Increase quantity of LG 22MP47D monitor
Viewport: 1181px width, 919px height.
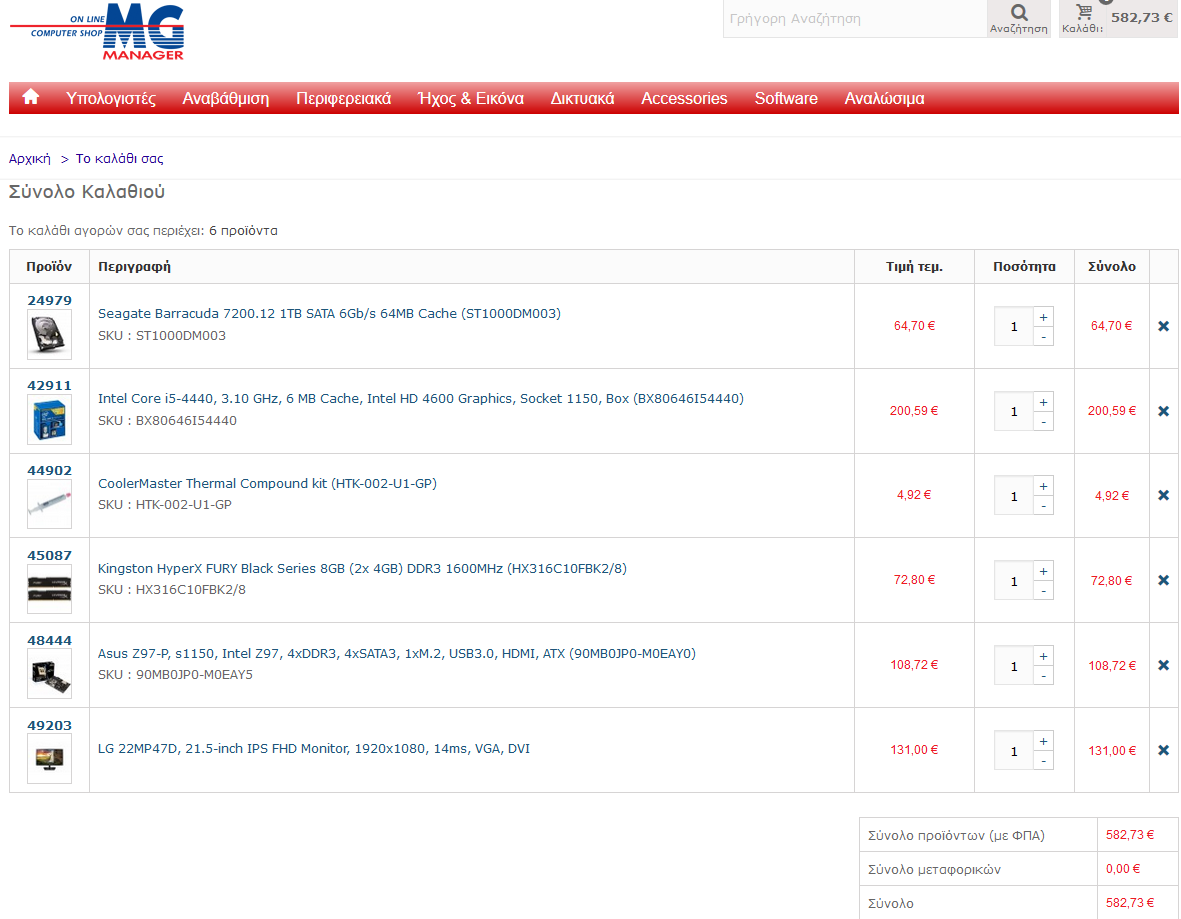pos(1043,742)
